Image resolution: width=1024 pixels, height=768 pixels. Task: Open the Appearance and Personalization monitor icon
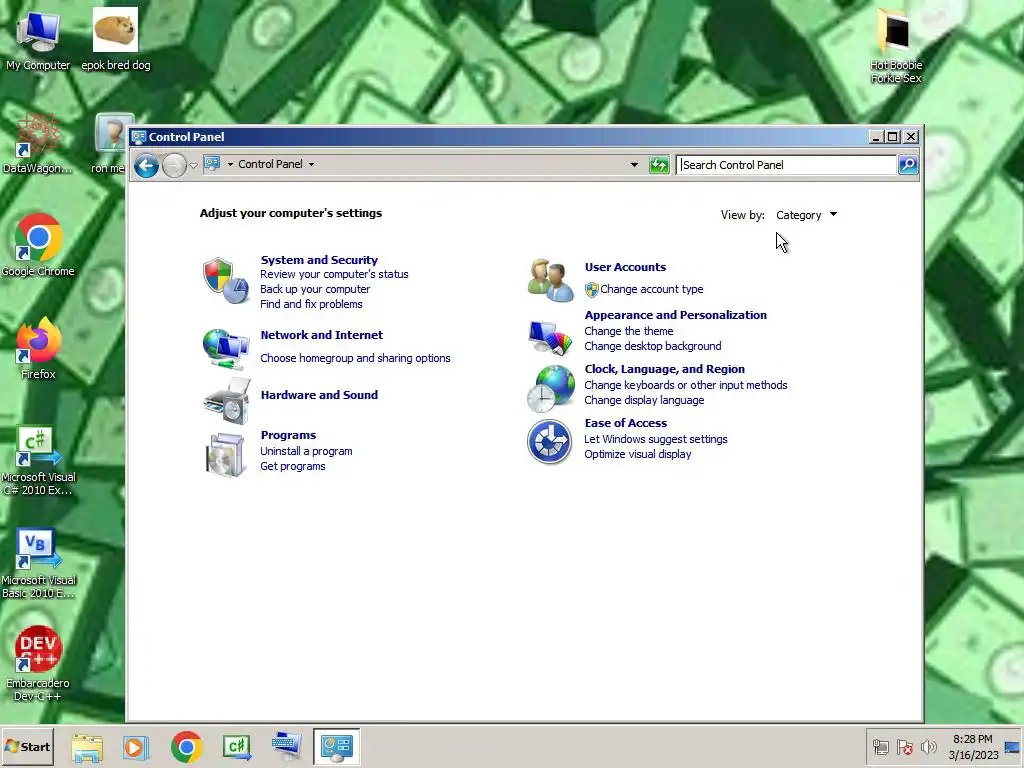[550, 337]
